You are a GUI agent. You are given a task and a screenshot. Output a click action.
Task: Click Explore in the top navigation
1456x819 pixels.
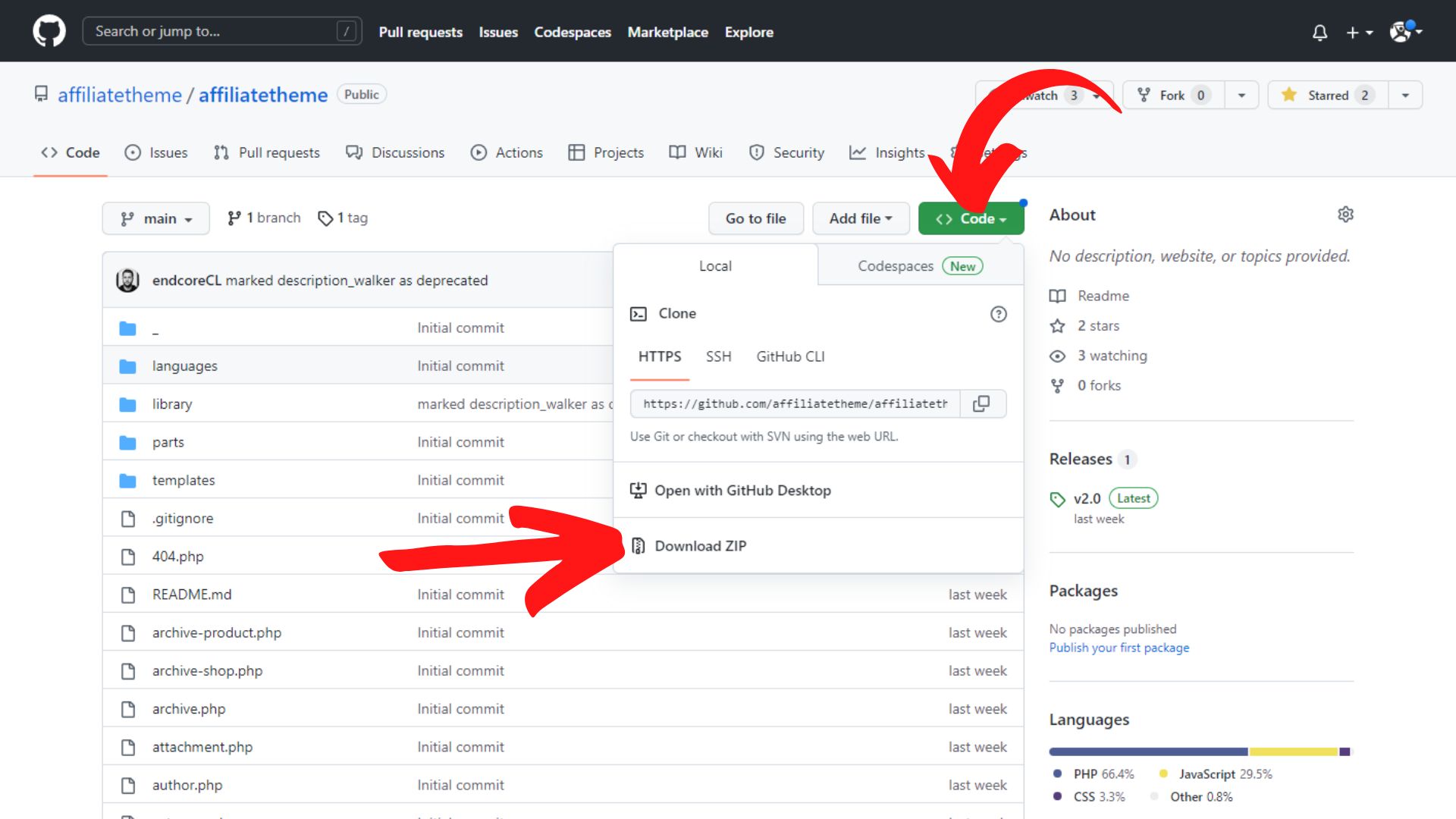click(748, 32)
